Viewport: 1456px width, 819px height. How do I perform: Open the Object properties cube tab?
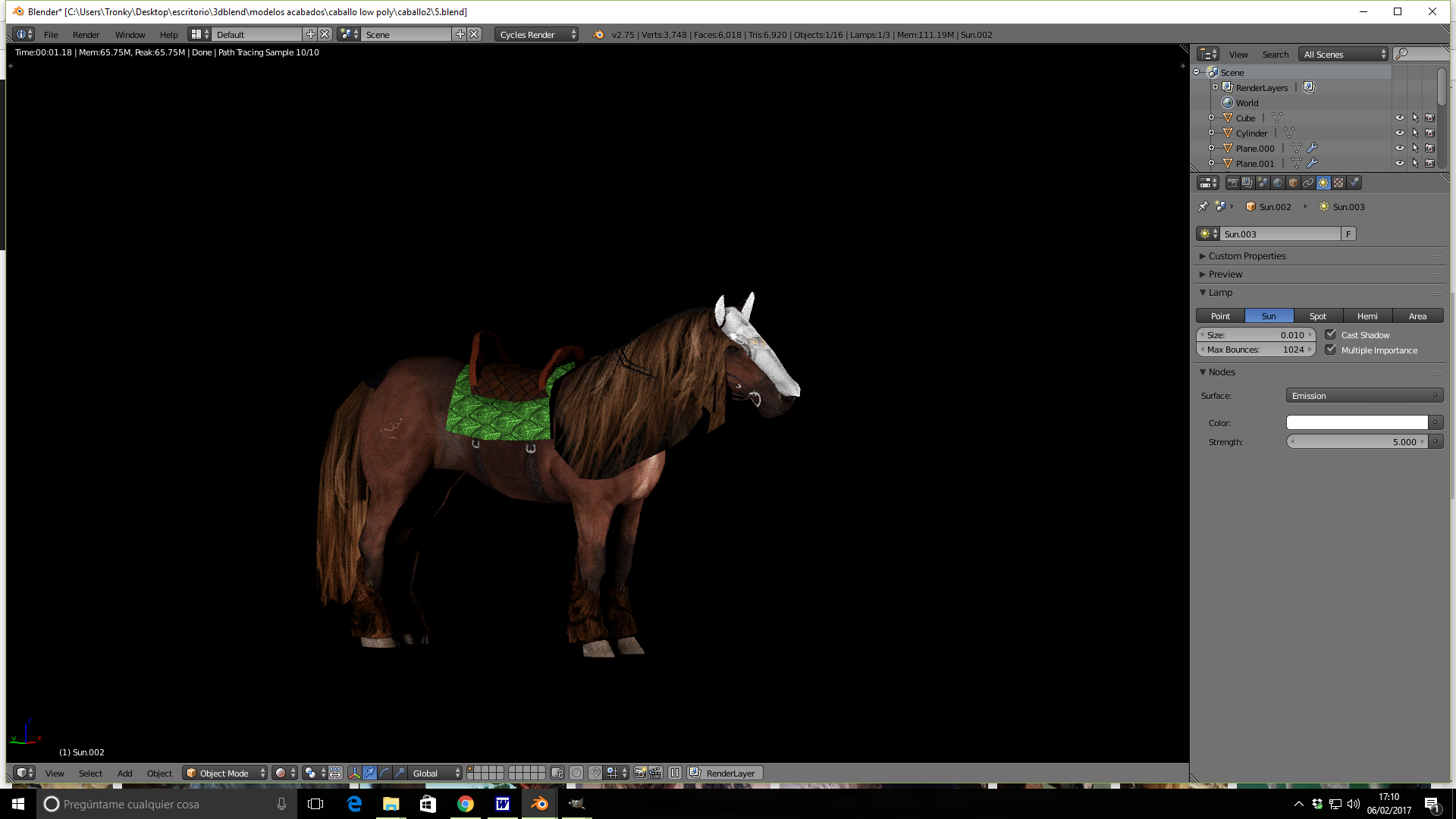coord(1293,183)
